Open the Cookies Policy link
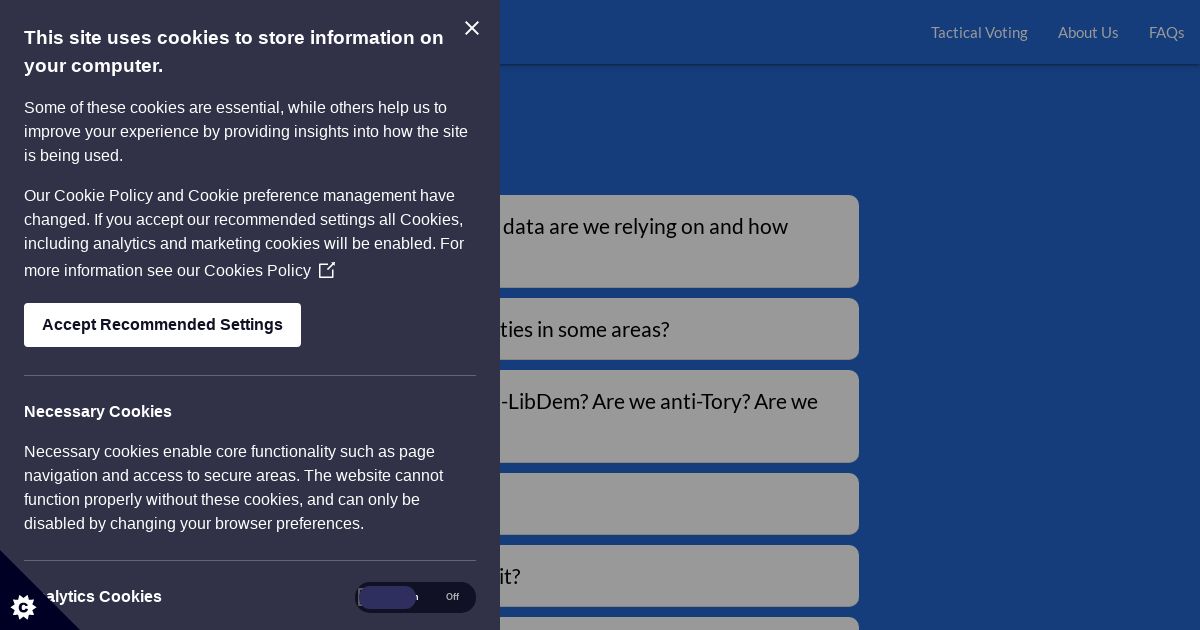 pyautogui.click(x=257, y=270)
